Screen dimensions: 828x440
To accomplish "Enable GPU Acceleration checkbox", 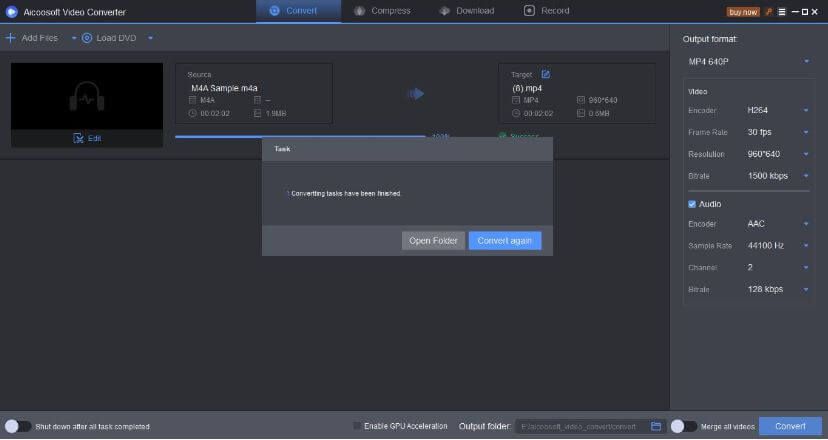I will (357, 426).
